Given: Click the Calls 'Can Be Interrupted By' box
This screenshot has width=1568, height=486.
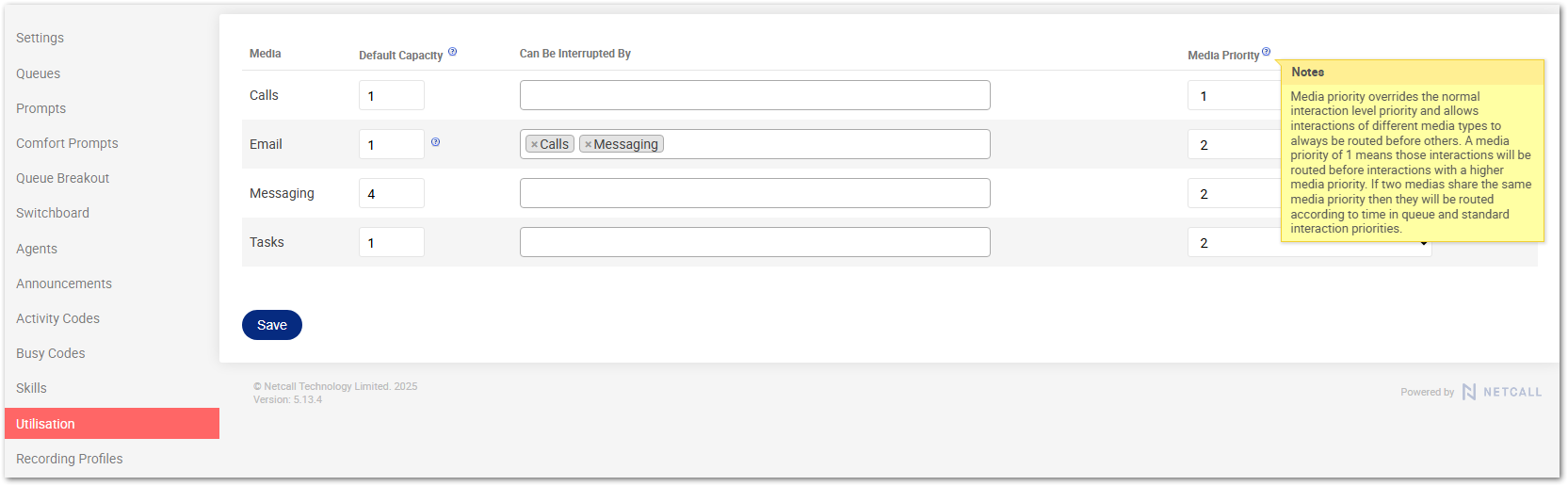Looking at the screenshot, I should point(754,95).
